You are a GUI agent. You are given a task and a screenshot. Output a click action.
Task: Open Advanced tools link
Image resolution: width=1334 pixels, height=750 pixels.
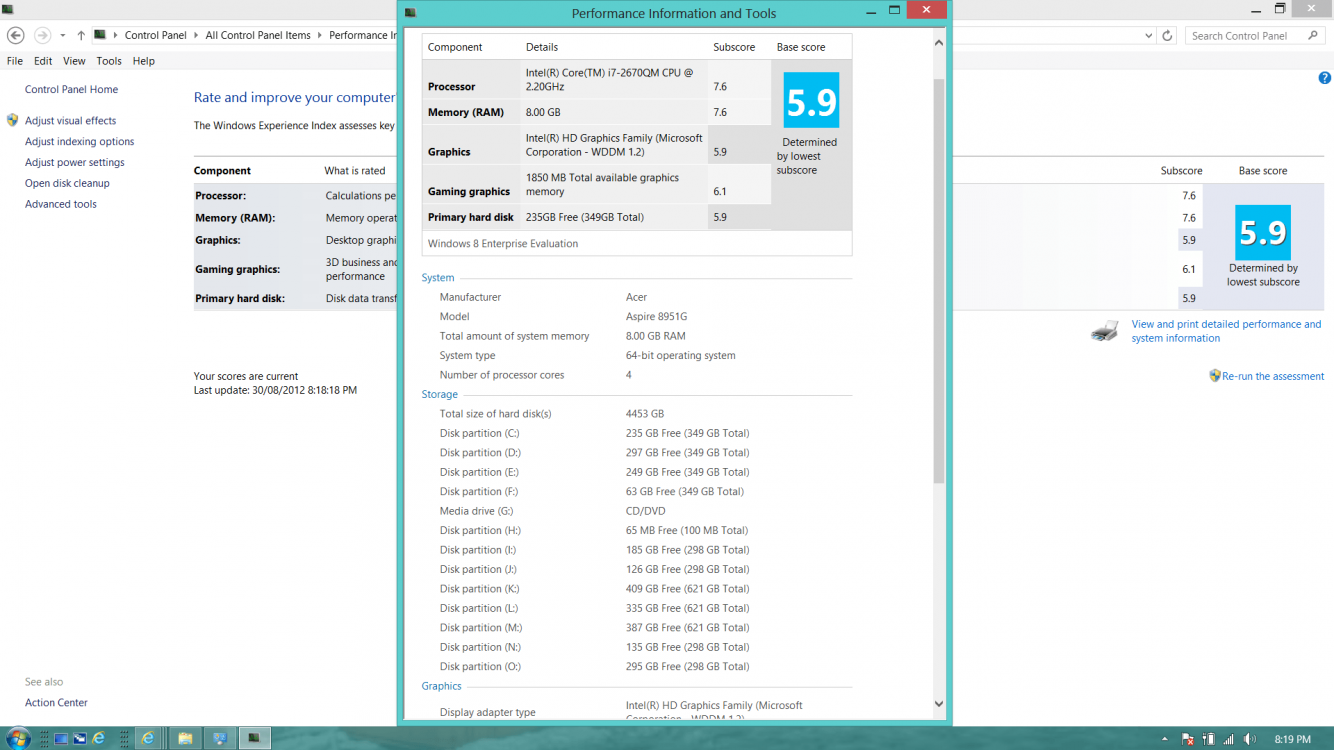[61, 204]
